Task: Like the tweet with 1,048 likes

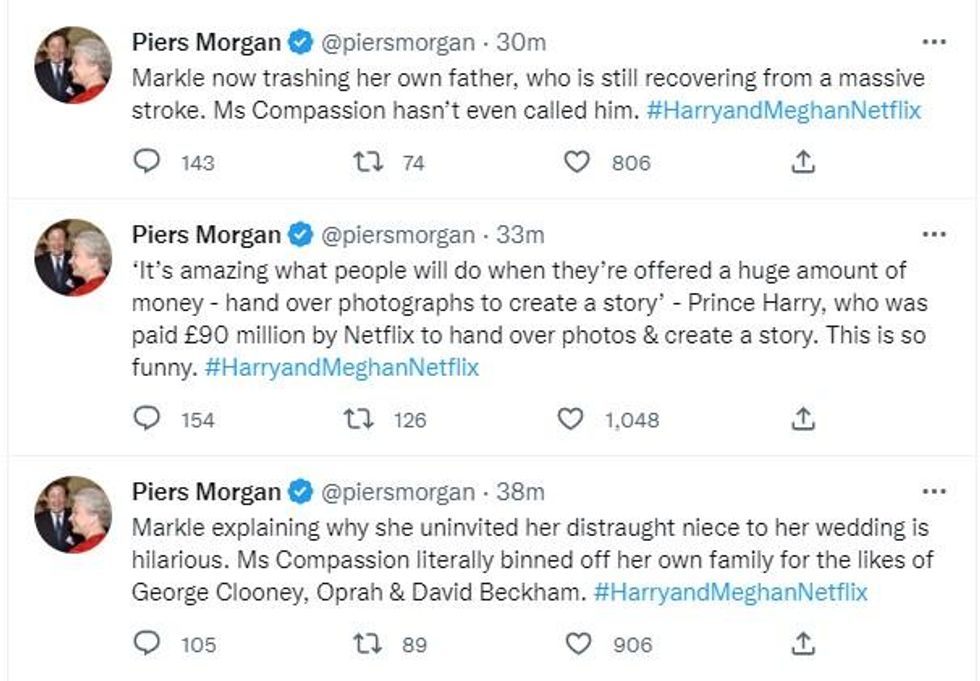Action: tap(570, 419)
